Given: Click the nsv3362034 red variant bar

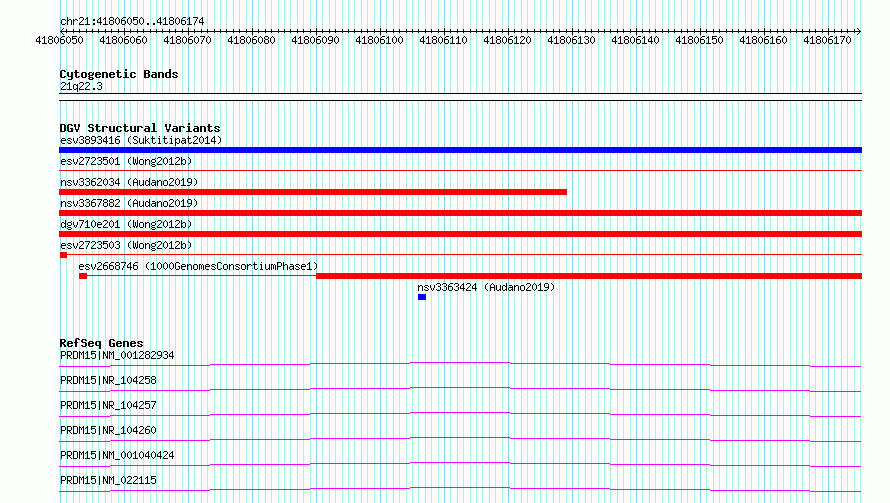Looking at the screenshot, I should [x=313, y=192].
